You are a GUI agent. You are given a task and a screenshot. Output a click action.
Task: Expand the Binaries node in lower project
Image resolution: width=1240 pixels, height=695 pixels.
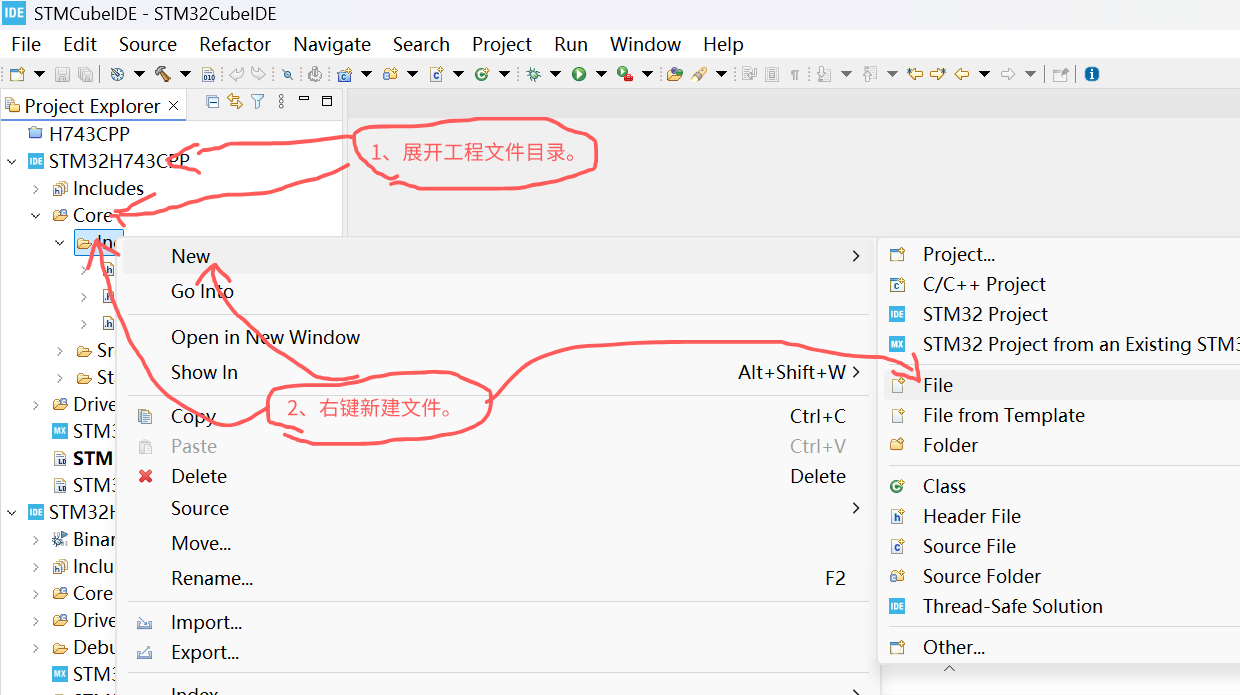(x=36, y=539)
